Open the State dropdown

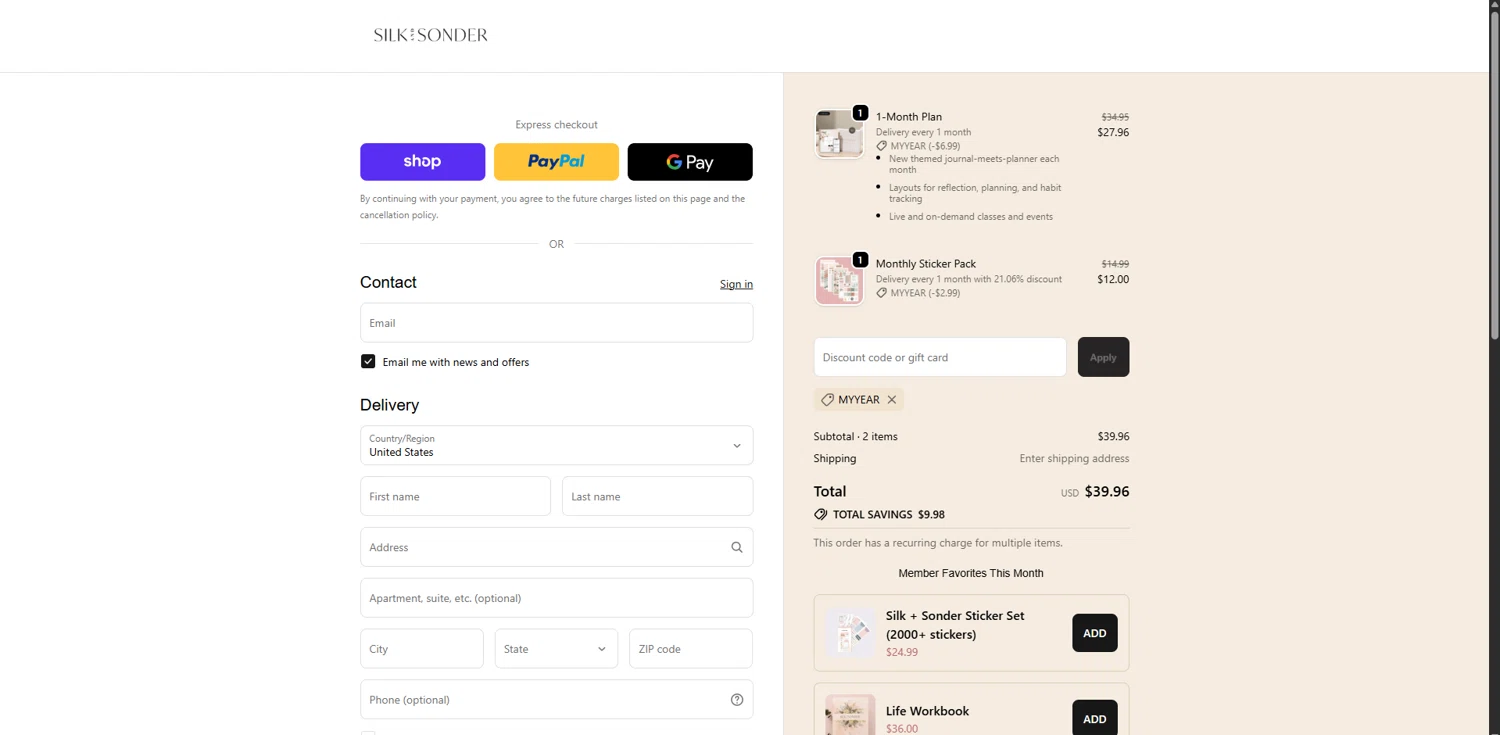[x=556, y=649]
